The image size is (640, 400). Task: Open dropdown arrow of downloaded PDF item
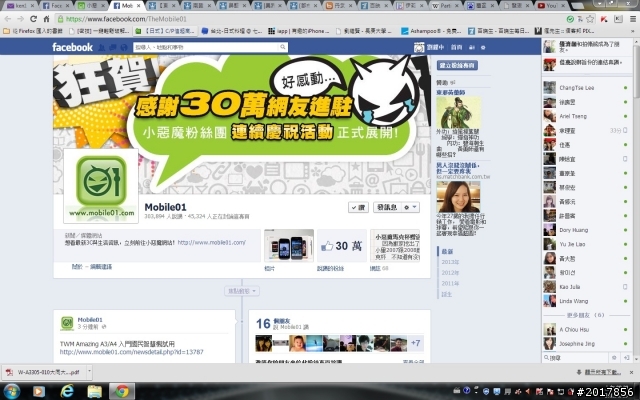(x=89, y=372)
